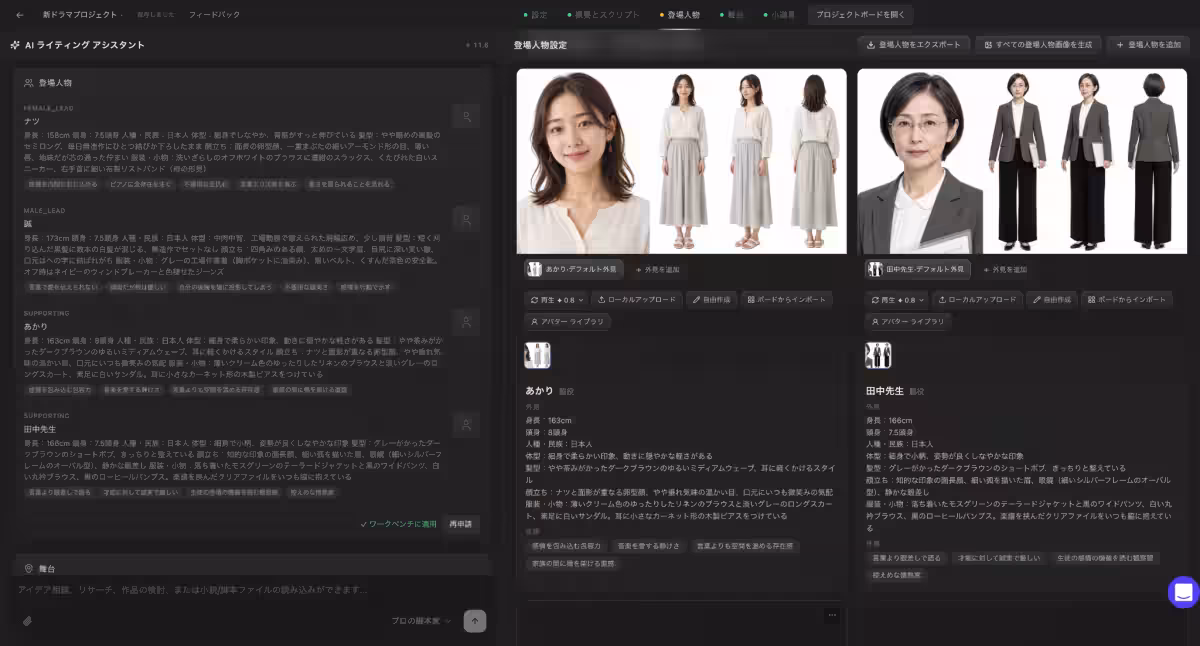This screenshot has height=646, width=1200.
Task: Open the あかり character reference image
Action: (682, 161)
